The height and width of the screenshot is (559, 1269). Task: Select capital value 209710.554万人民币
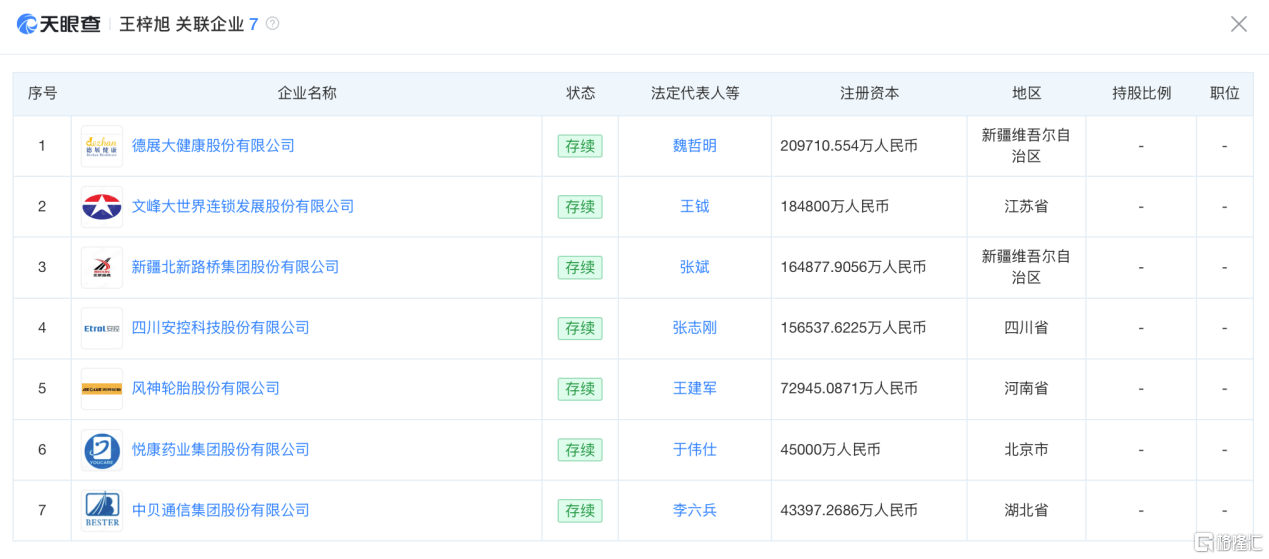849,146
